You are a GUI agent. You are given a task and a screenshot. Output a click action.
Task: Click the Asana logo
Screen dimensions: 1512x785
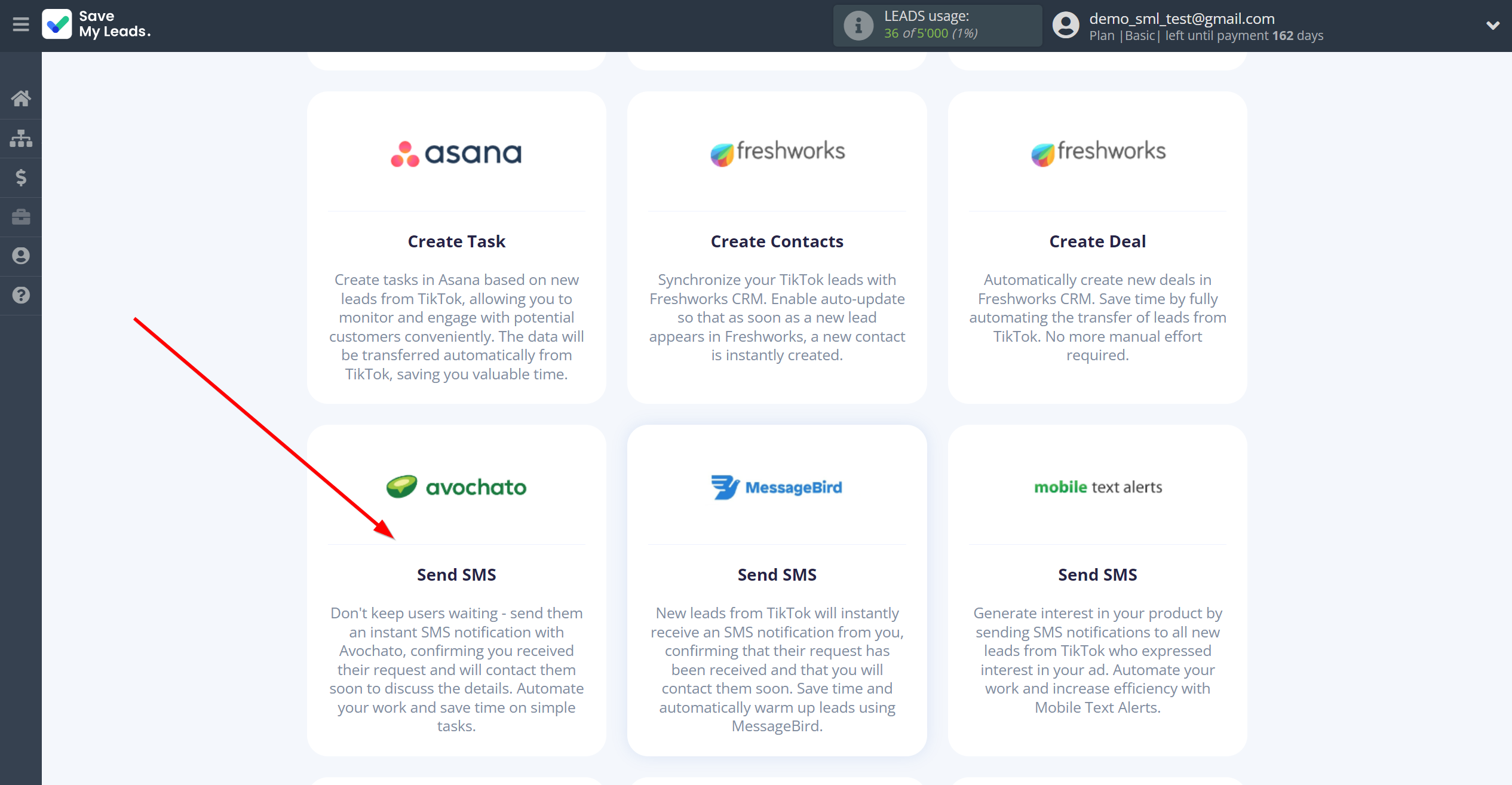(x=456, y=154)
